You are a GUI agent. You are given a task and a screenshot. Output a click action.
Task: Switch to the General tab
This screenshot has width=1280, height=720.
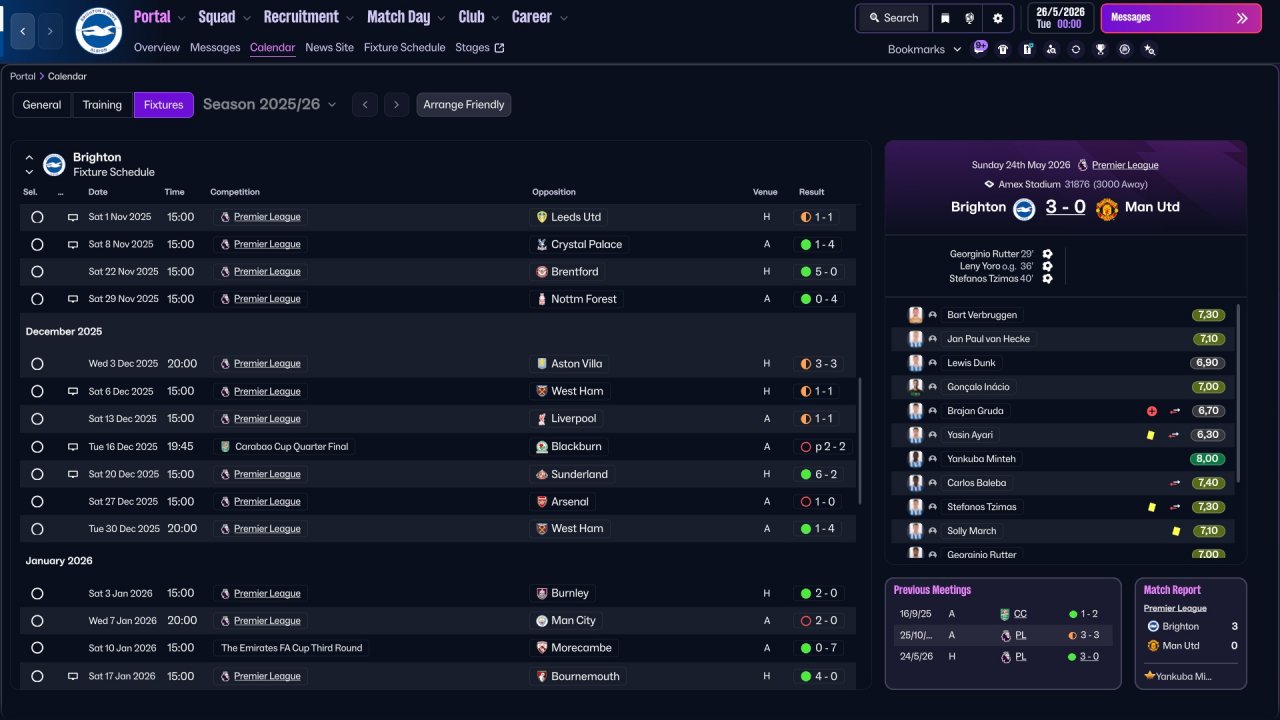pyautogui.click(x=42, y=105)
